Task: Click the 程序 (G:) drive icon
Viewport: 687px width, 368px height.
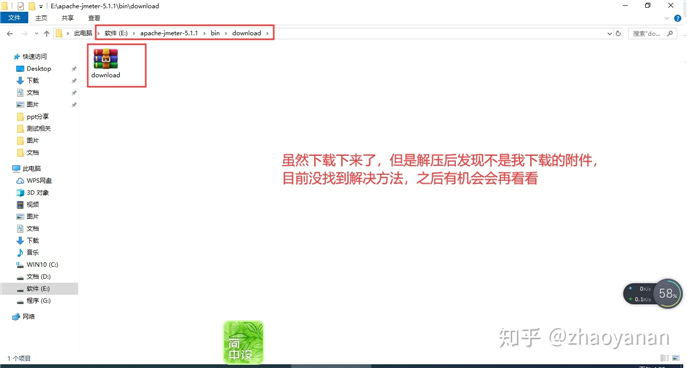Action: pyautogui.click(x=20, y=301)
